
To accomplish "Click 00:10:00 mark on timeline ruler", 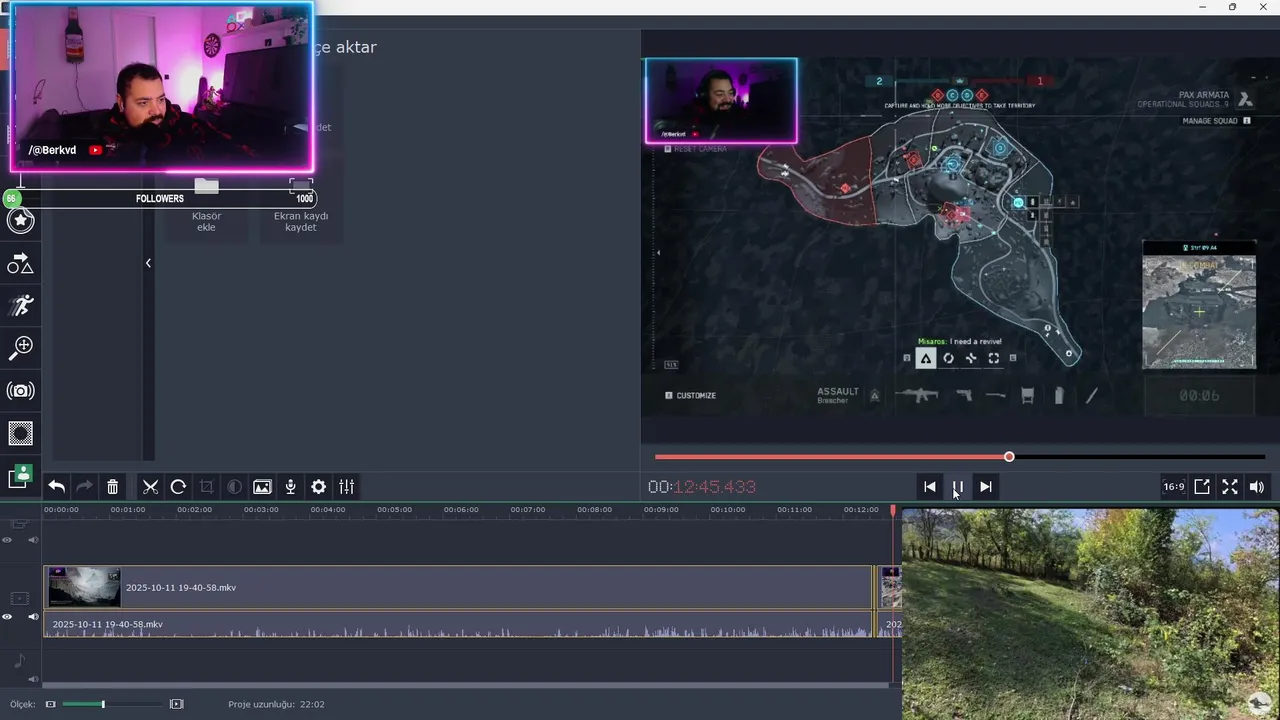I will pos(727,510).
